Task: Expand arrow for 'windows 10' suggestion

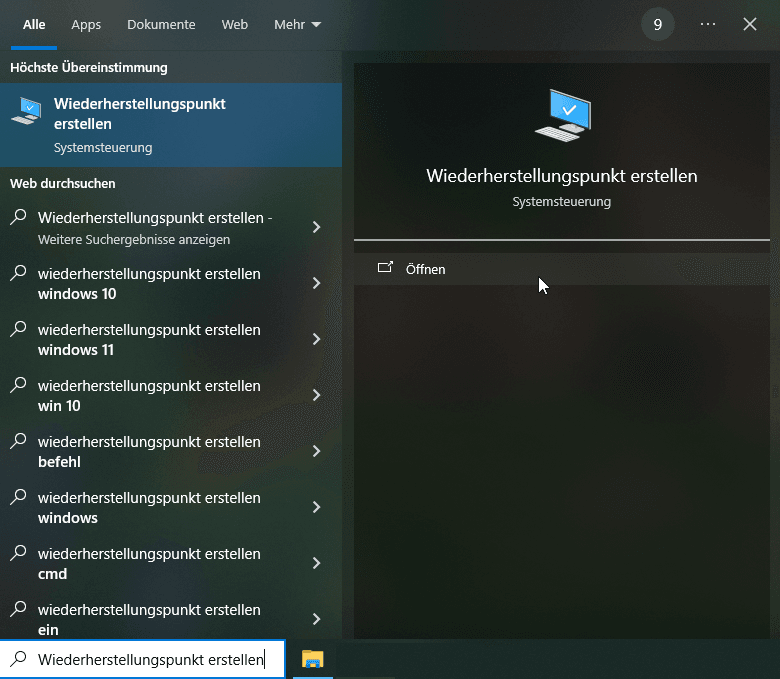Action: click(316, 283)
